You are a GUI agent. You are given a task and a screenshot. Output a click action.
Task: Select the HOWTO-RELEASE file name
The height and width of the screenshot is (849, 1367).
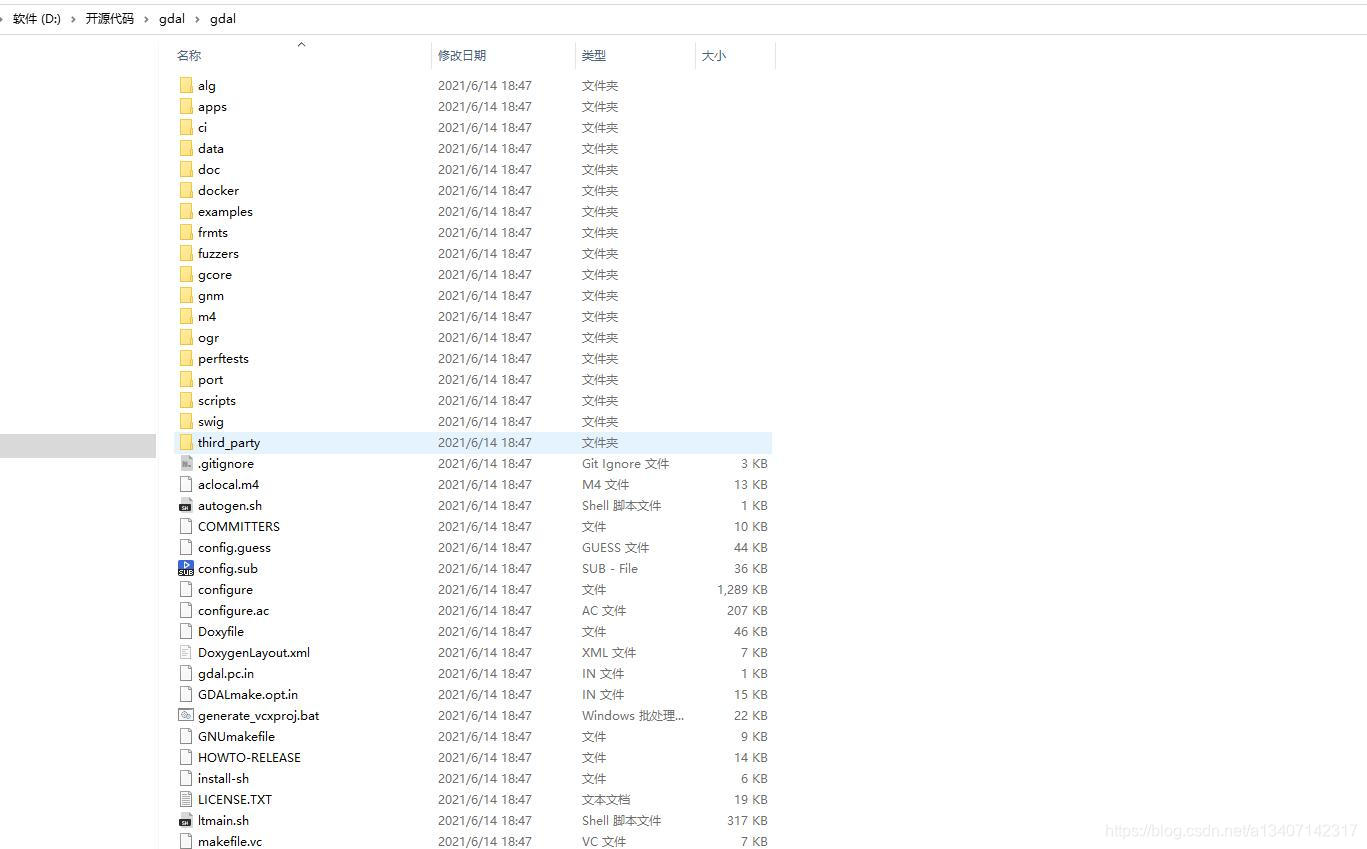[249, 758]
